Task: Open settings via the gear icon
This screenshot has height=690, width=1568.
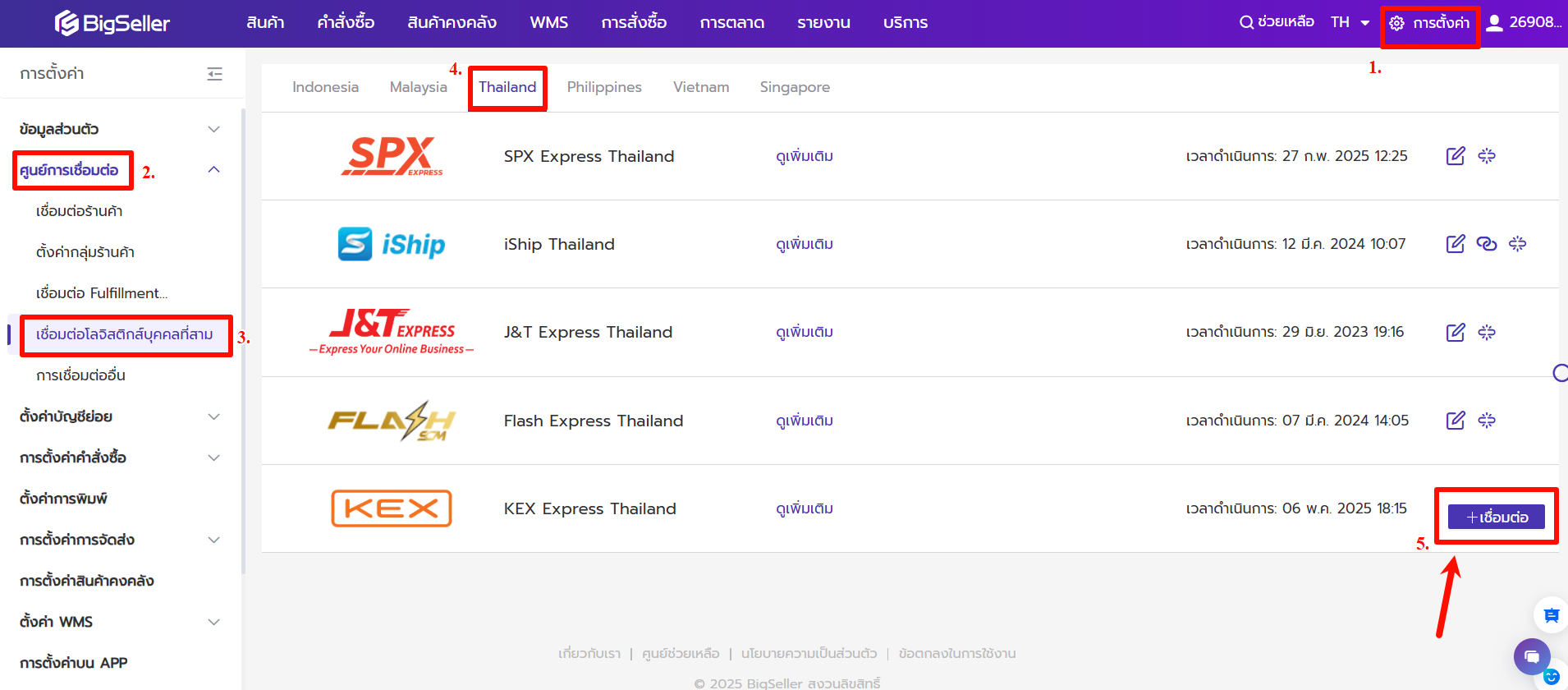Action: 1396,23
